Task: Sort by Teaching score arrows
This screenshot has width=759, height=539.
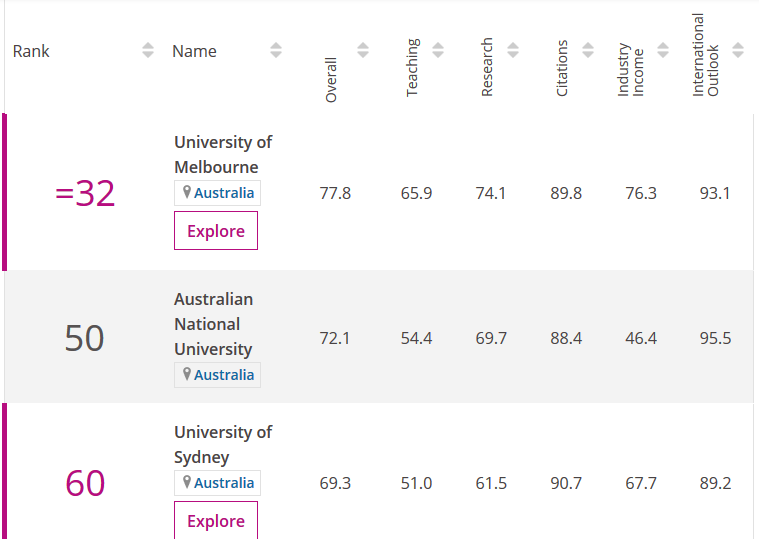Action: [x=438, y=50]
